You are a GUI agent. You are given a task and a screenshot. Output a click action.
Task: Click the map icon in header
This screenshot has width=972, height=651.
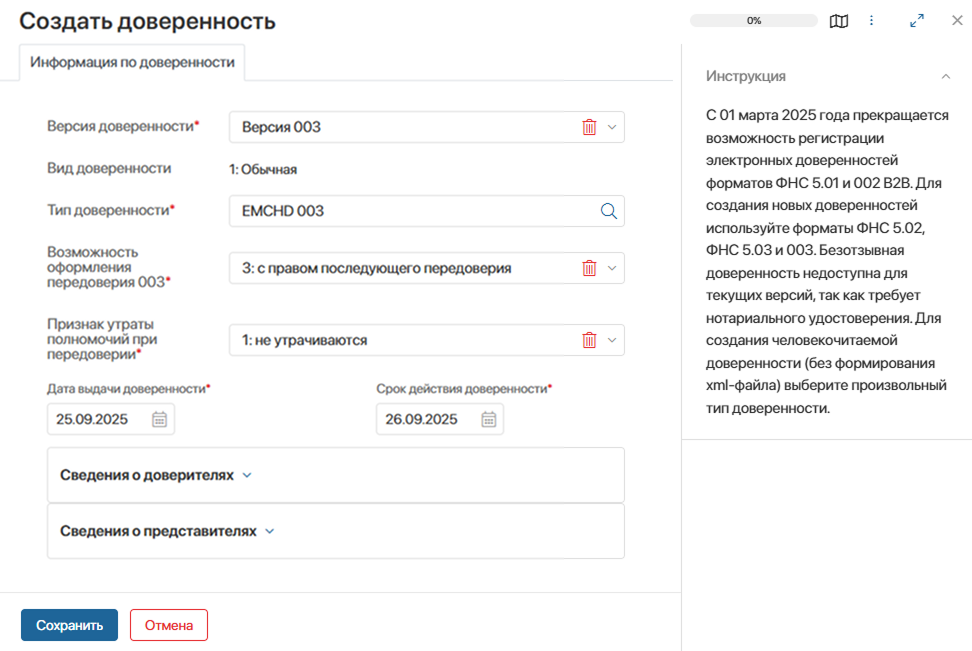pos(839,21)
